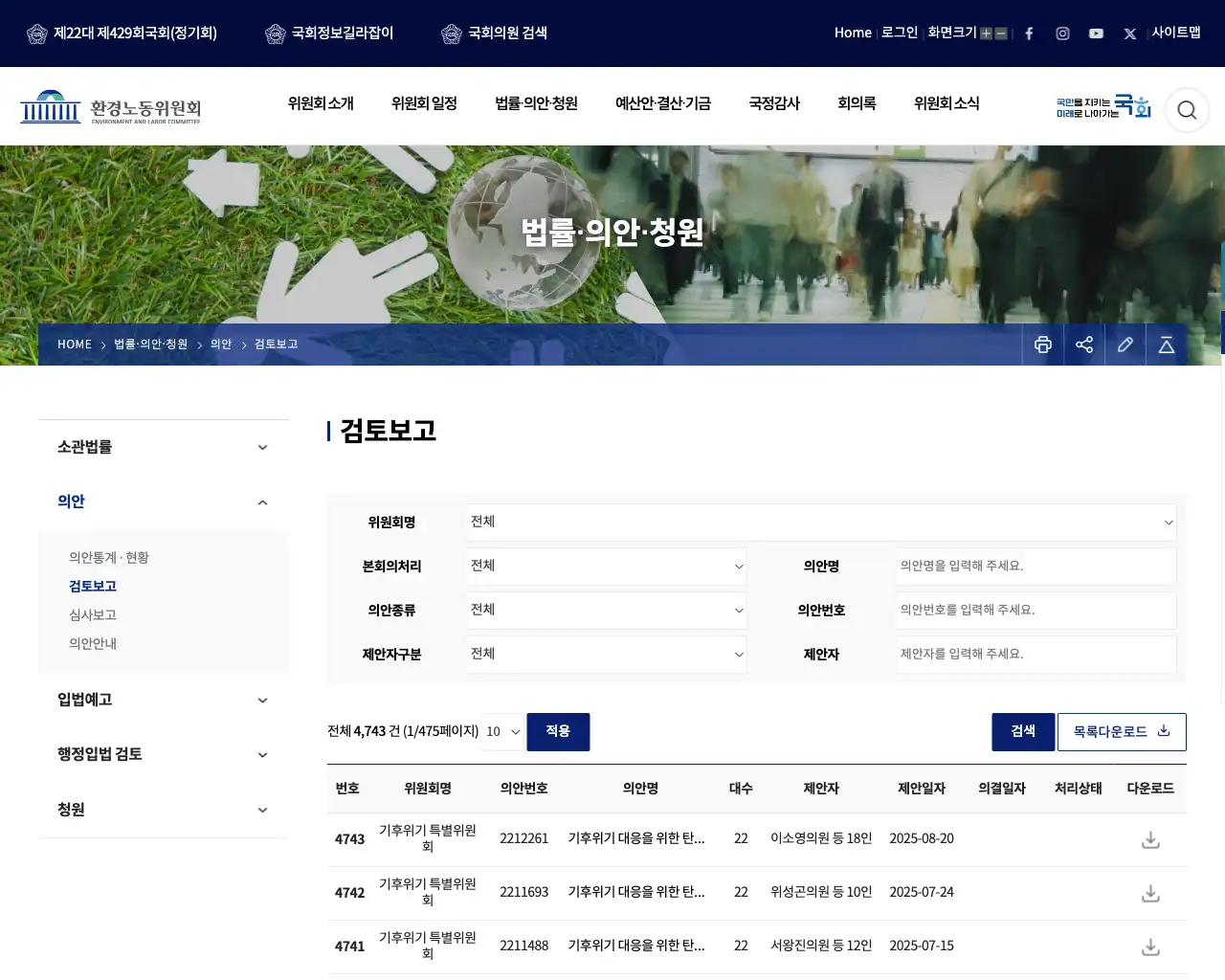
Task: Open the X (Twitter) icon link
Action: click(1129, 33)
